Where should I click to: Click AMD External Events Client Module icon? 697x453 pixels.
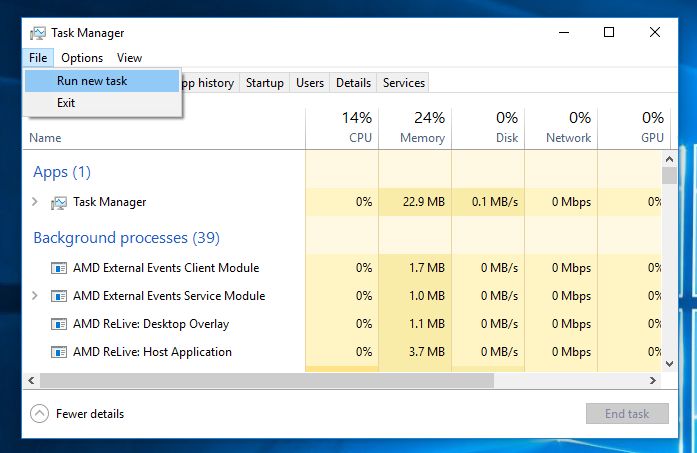pos(58,268)
